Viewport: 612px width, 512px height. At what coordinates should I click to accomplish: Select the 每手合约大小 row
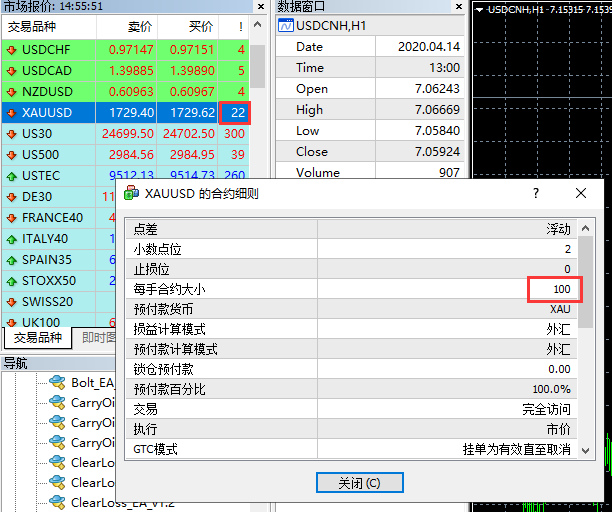pos(351,289)
